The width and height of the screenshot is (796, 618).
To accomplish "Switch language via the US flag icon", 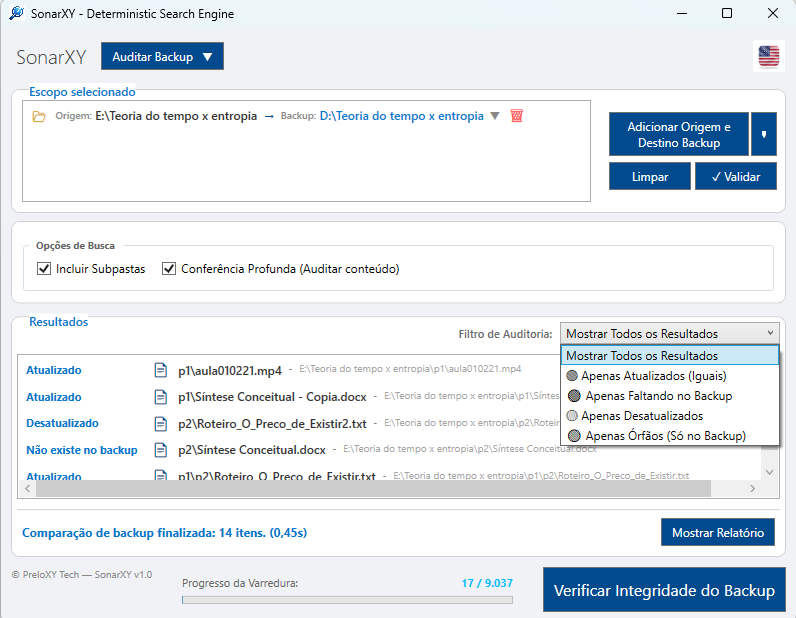I will (x=769, y=56).
